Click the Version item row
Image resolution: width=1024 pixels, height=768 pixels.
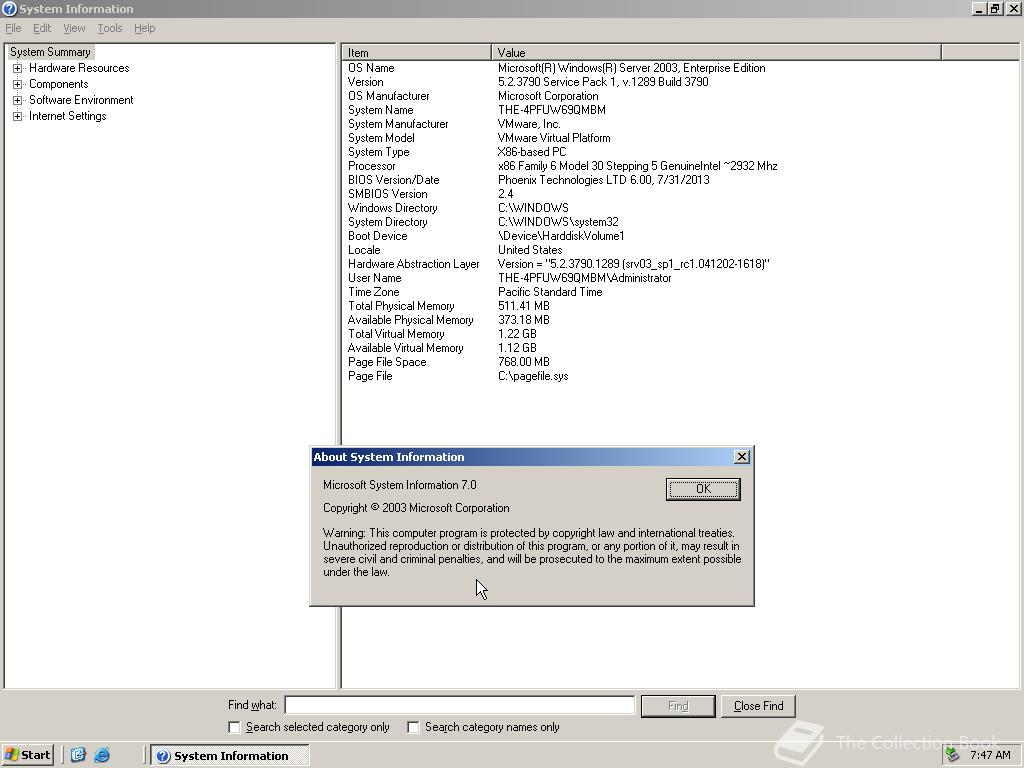(x=366, y=82)
